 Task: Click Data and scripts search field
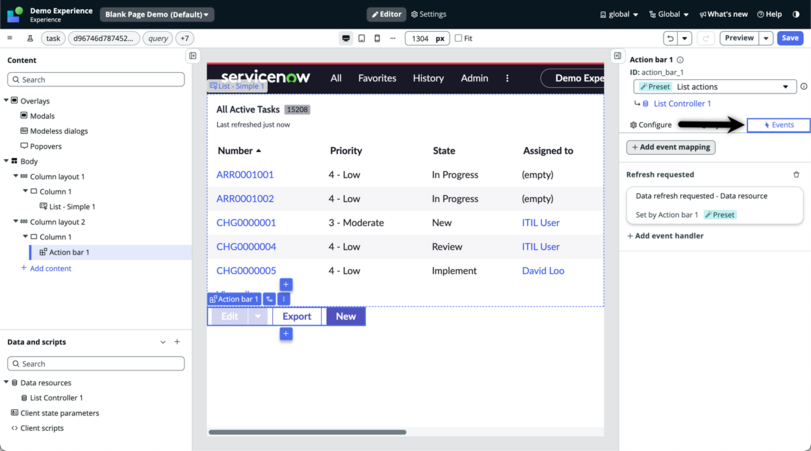96,364
